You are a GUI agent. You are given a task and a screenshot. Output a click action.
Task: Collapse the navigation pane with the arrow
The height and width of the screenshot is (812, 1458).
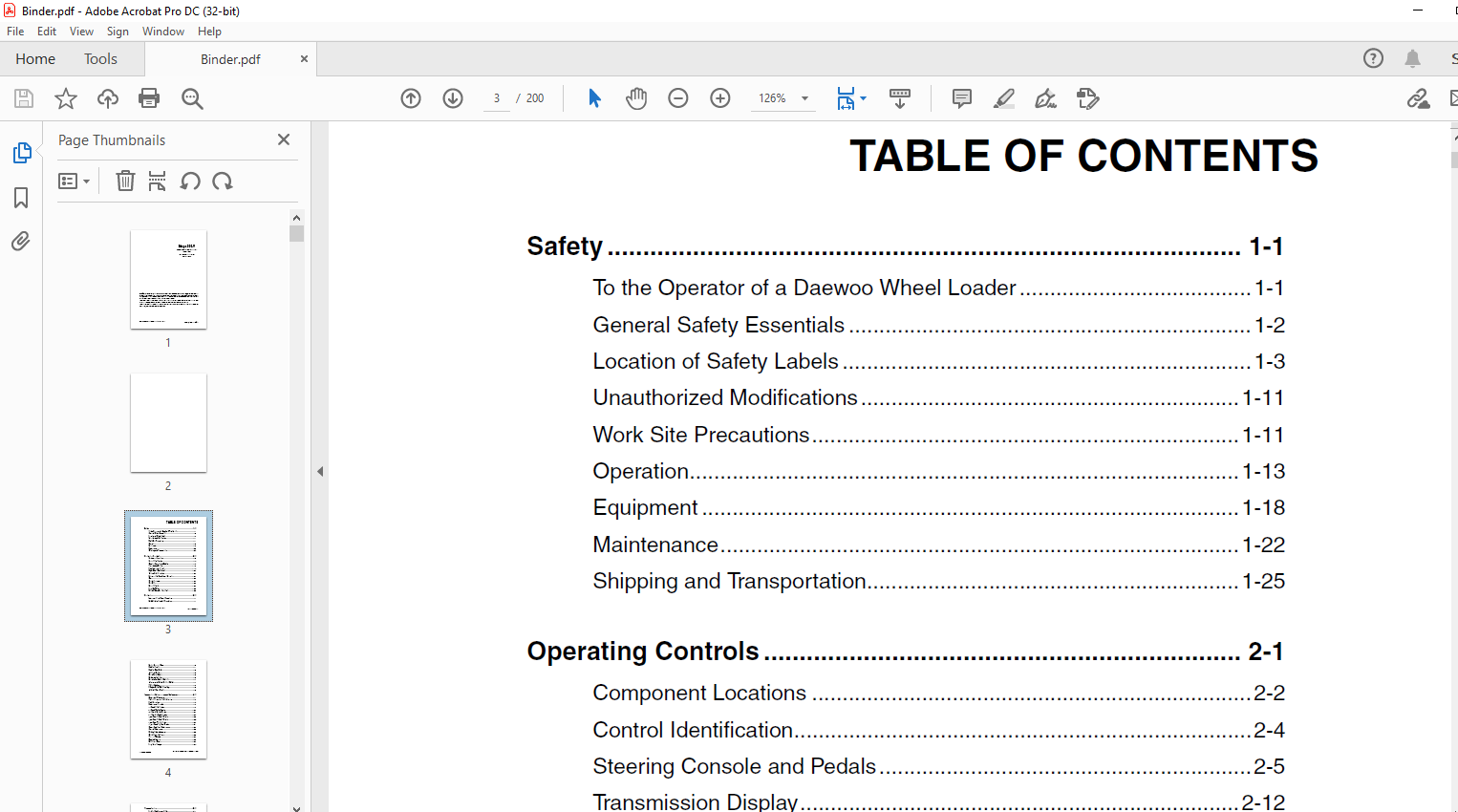tap(320, 471)
